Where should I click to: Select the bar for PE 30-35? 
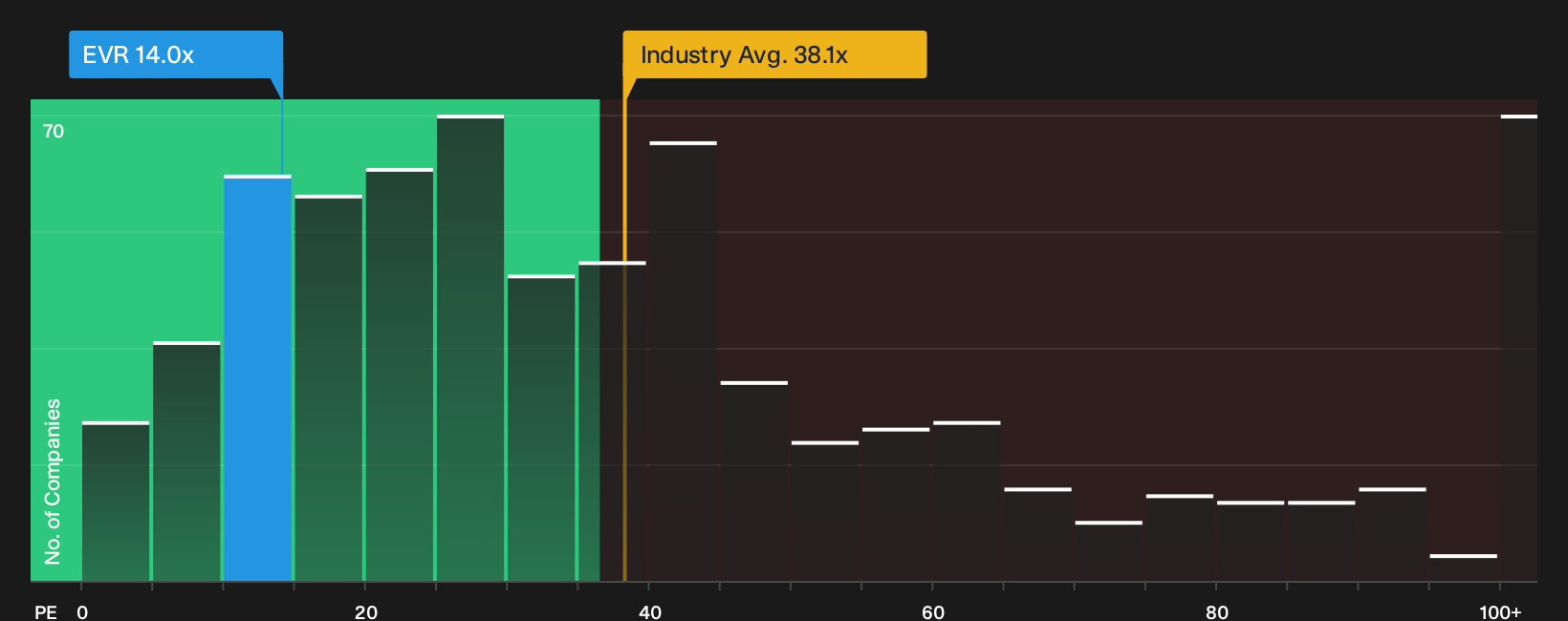tap(541, 428)
